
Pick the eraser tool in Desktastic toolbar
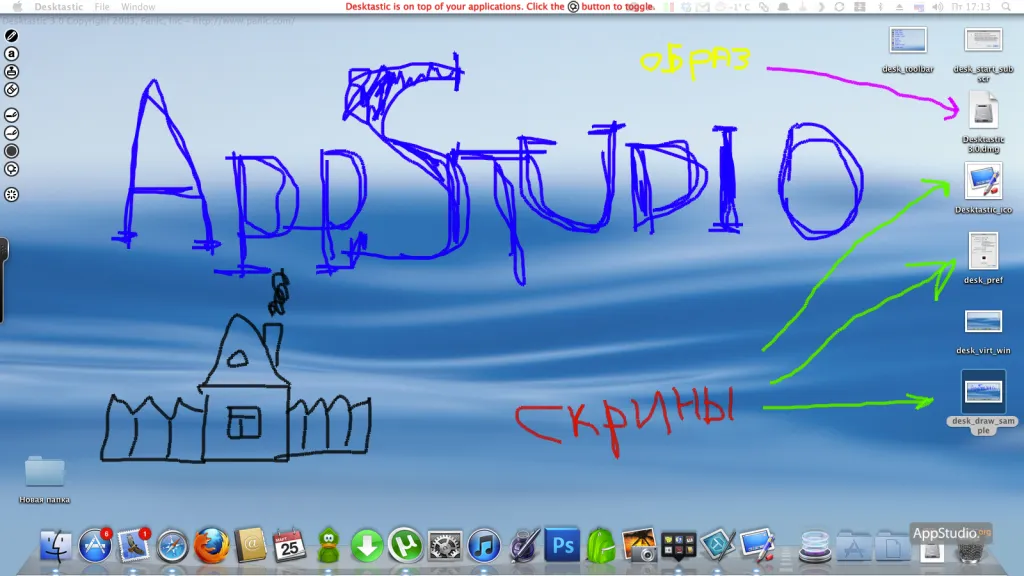click(11, 89)
